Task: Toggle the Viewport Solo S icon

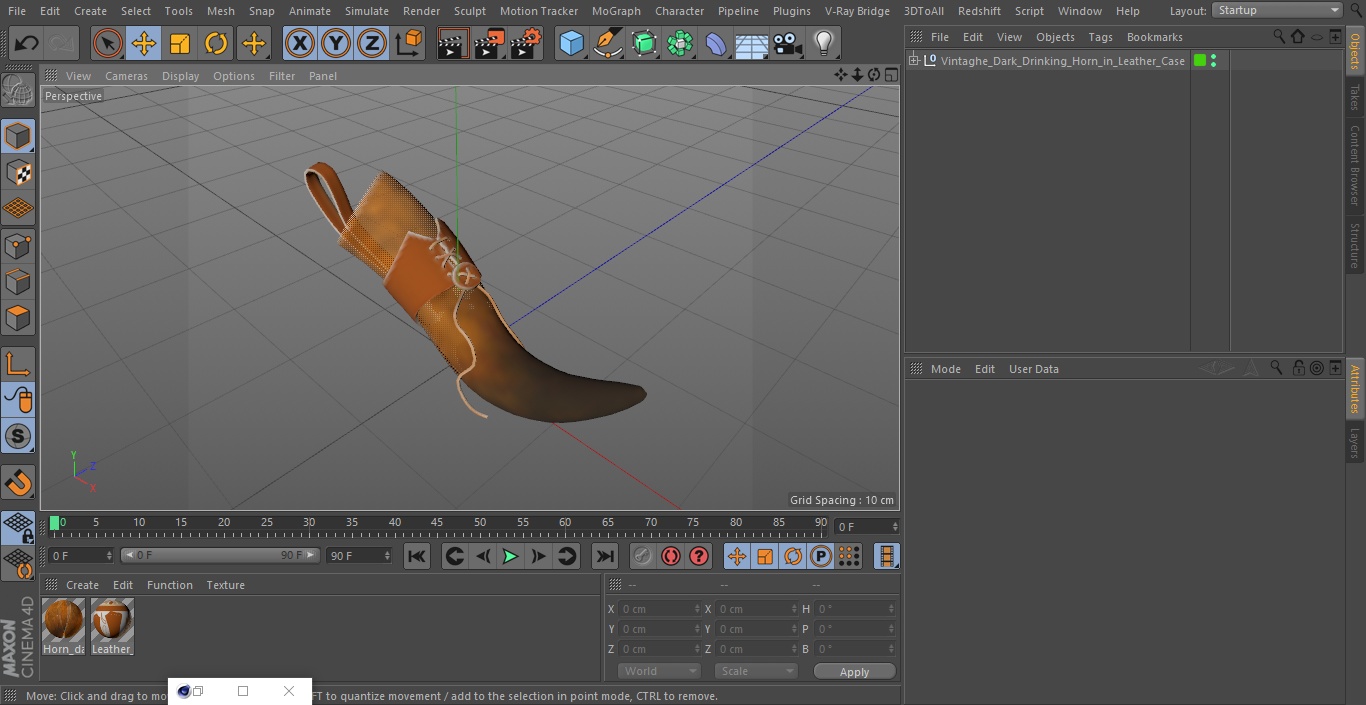Action: tap(18, 437)
